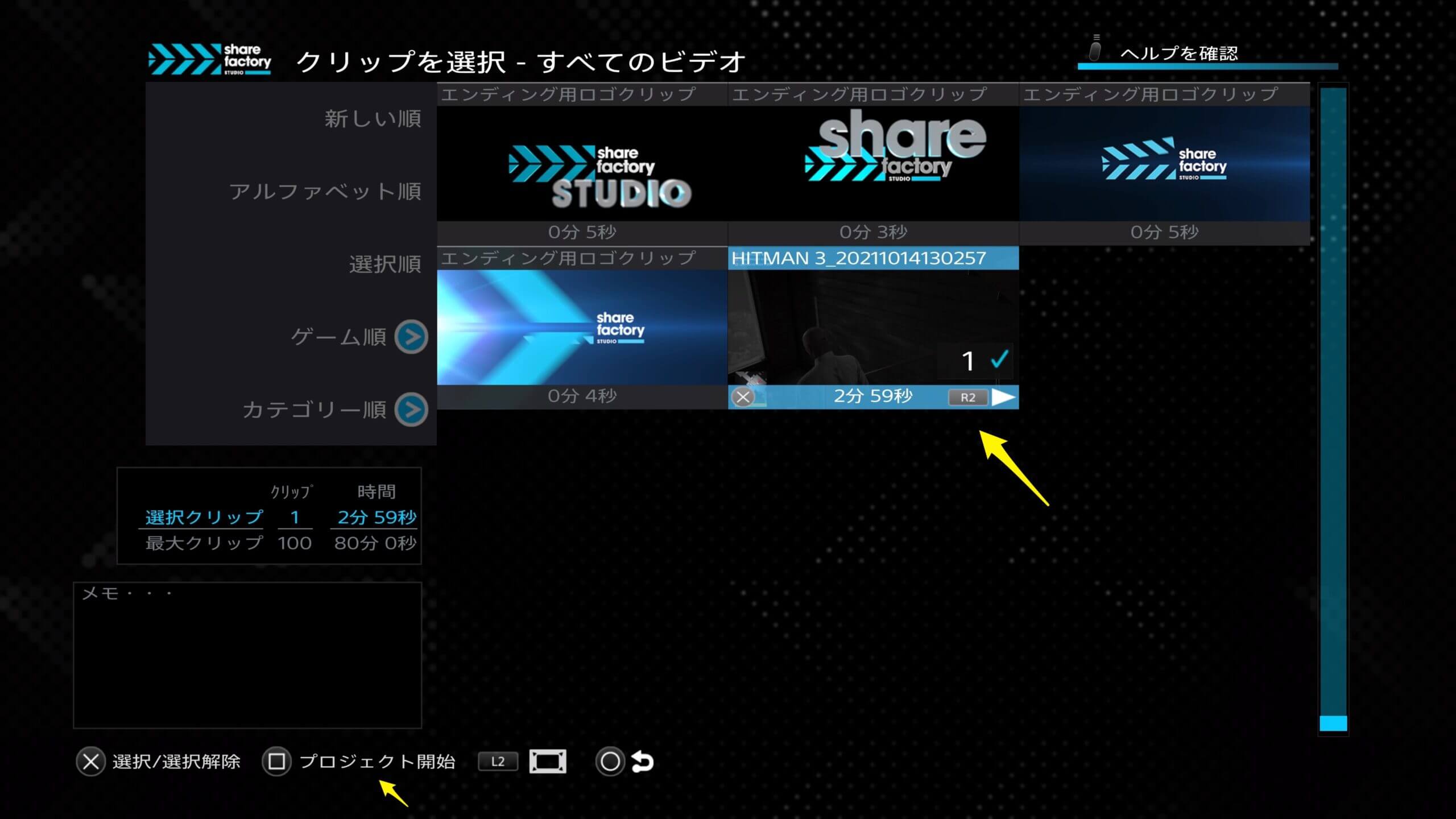Click the fullscreen frame icon

coord(548,762)
